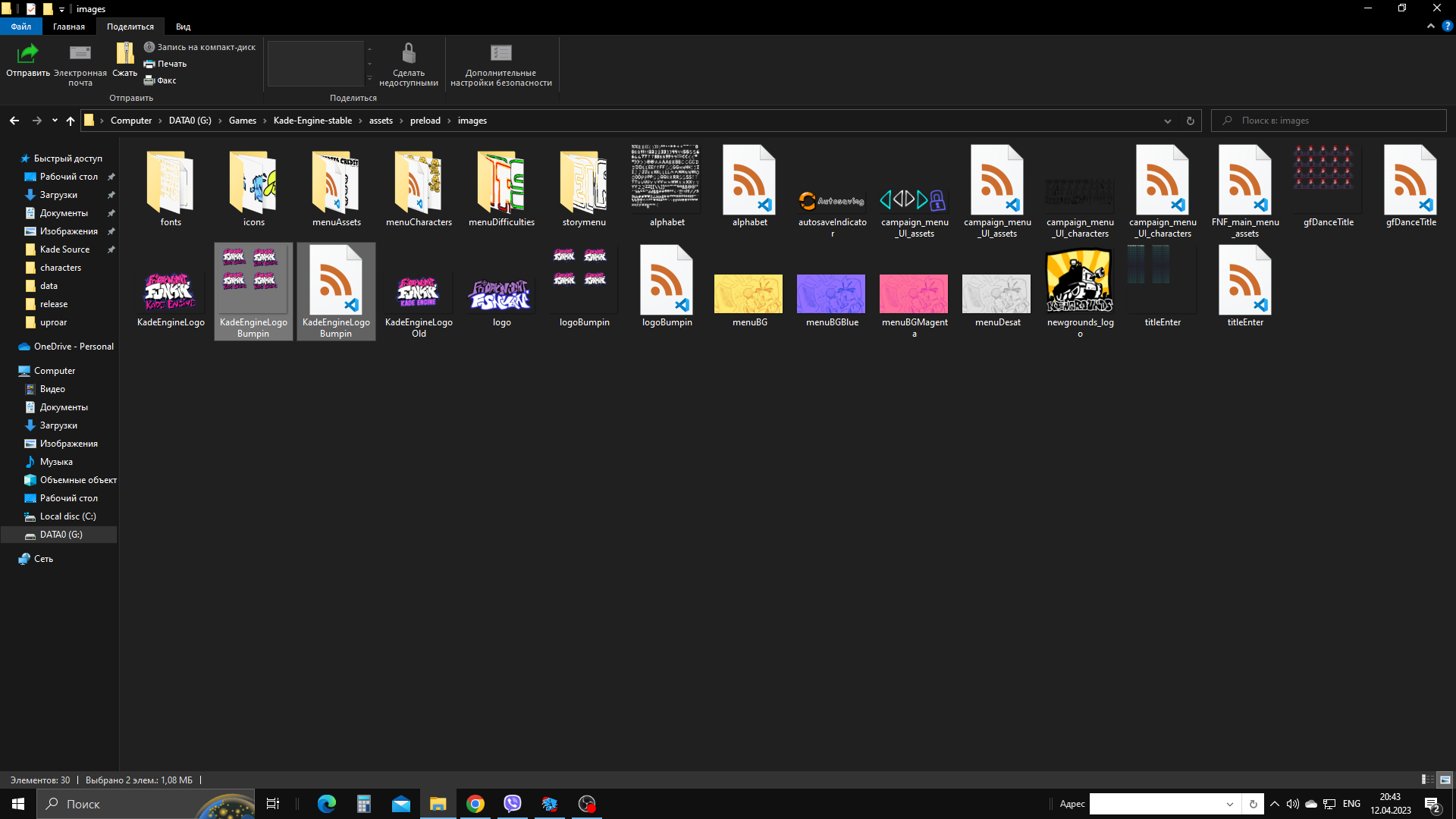Open recent locations dropdown arrow
Viewport: 1456px width, 819px height.
point(55,121)
